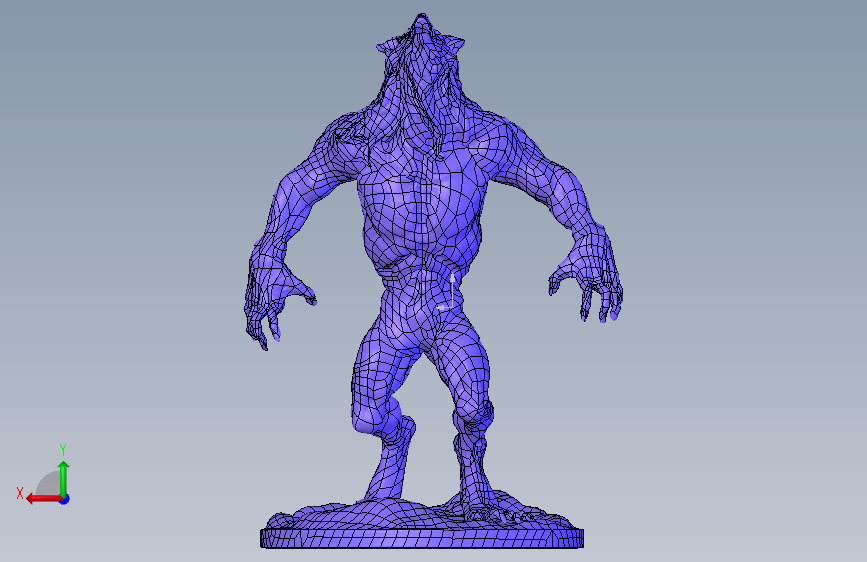Click the green "Y" label of the triad
This screenshot has width=867, height=562.
coord(63,449)
